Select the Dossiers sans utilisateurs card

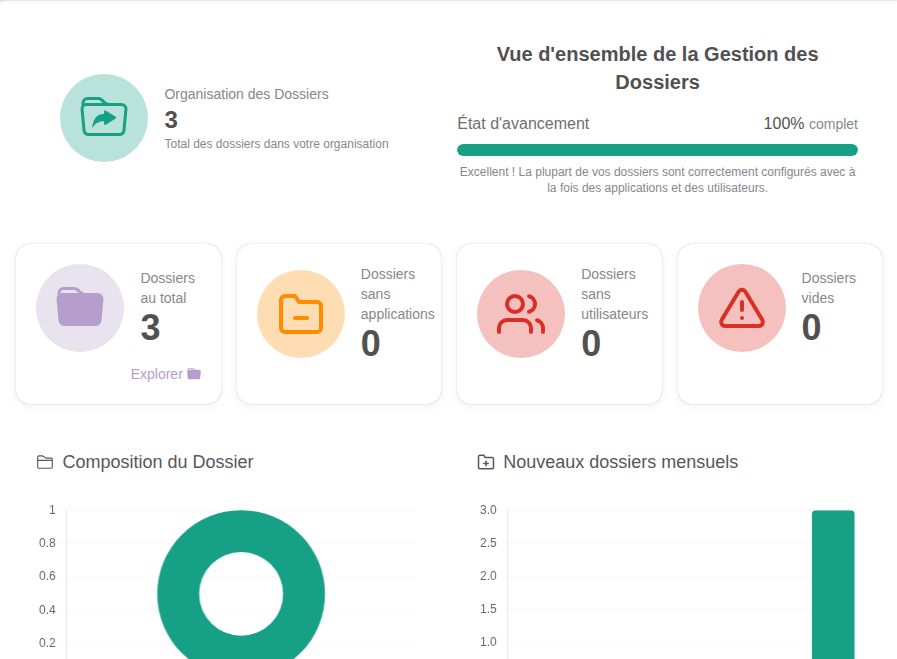559,322
